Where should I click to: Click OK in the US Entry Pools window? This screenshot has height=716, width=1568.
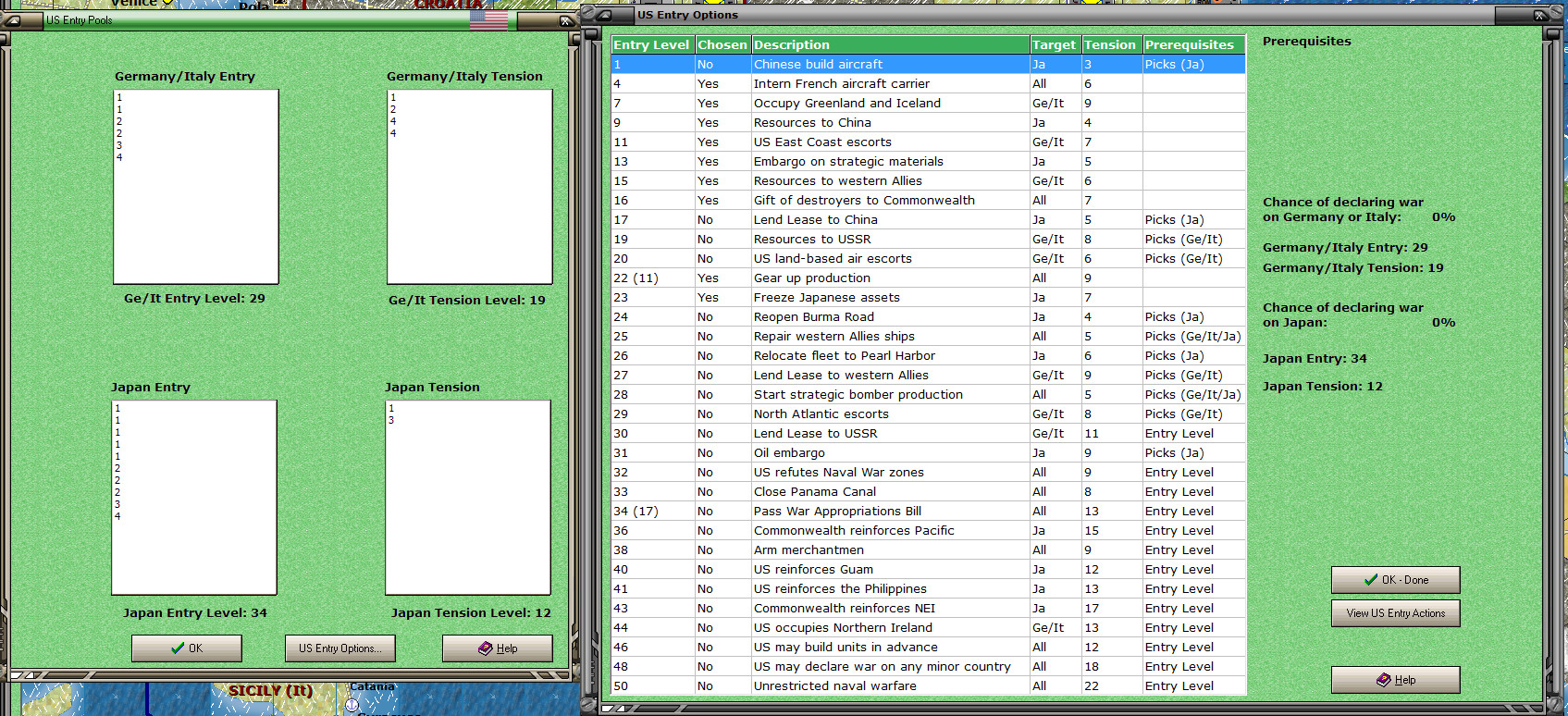coord(187,648)
